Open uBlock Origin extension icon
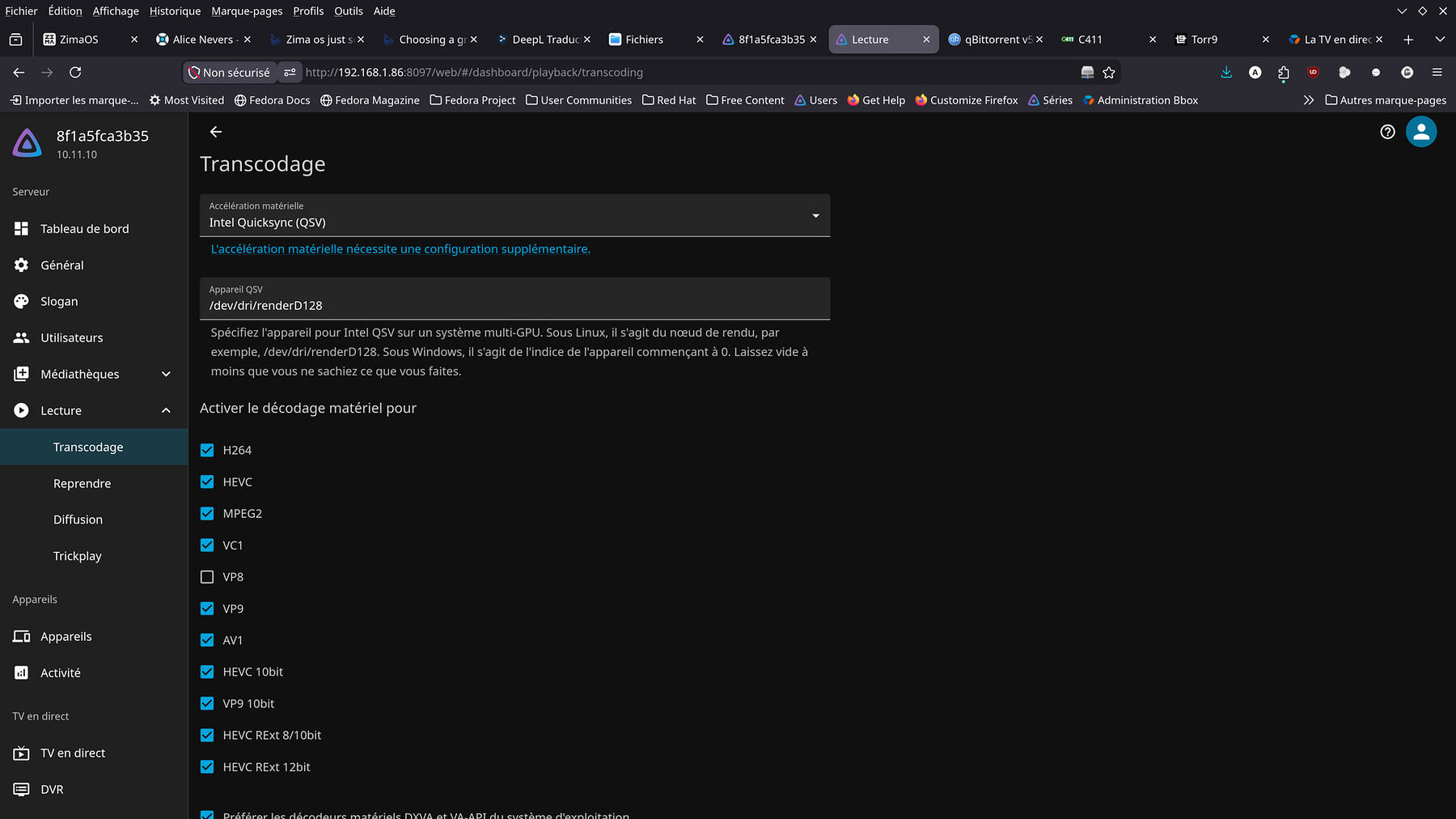The height and width of the screenshot is (819, 1456). (x=1313, y=73)
